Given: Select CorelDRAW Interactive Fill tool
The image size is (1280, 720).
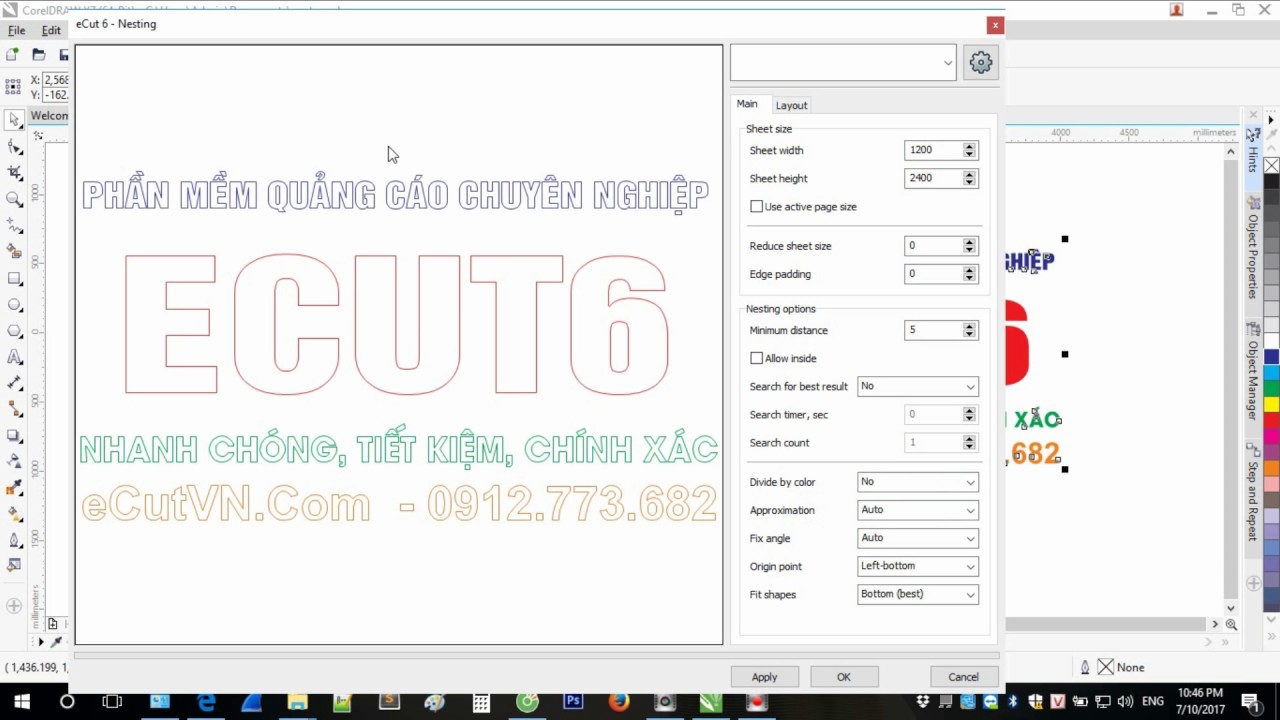Looking at the screenshot, I should pyautogui.click(x=14, y=513).
